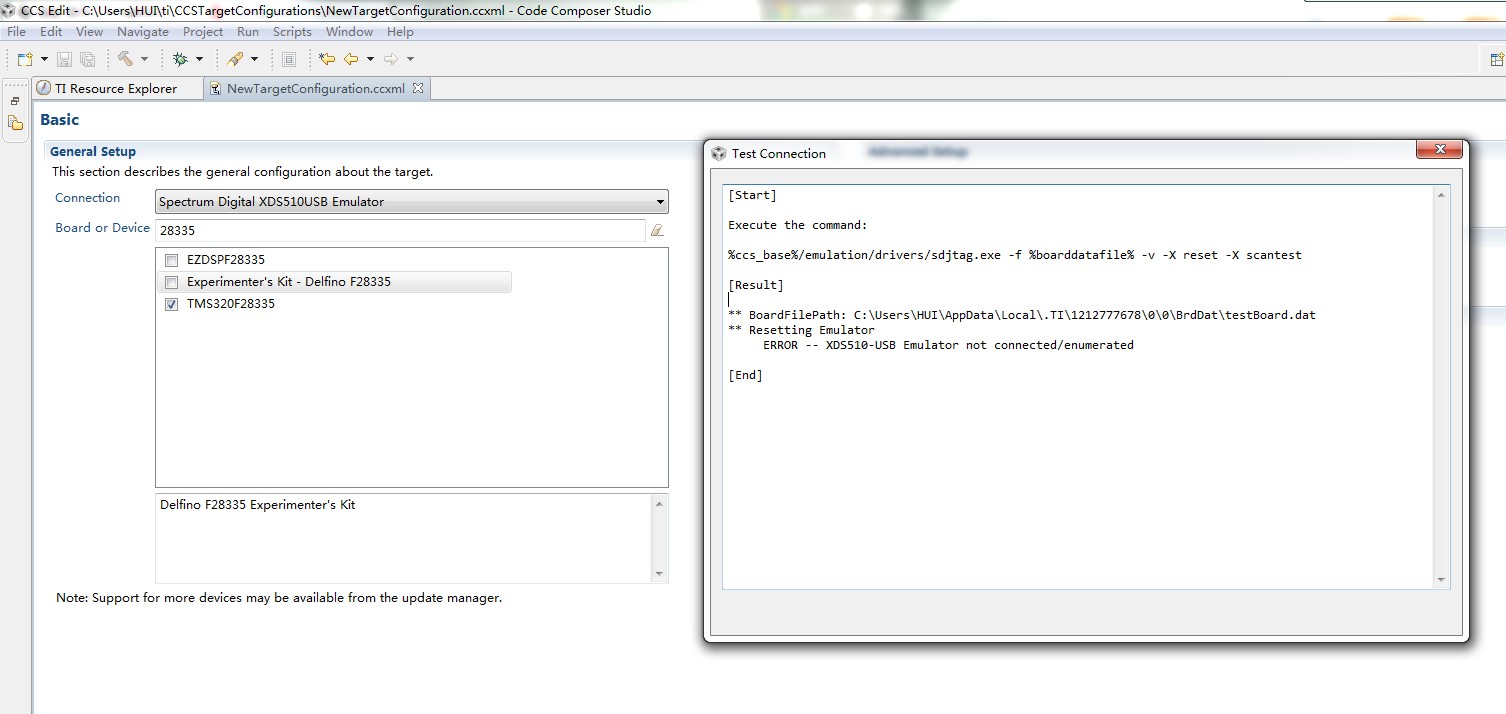The width and height of the screenshot is (1506, 714).
Task: Open the Search flashlight dropdown arrow
Action: point(254,60)
